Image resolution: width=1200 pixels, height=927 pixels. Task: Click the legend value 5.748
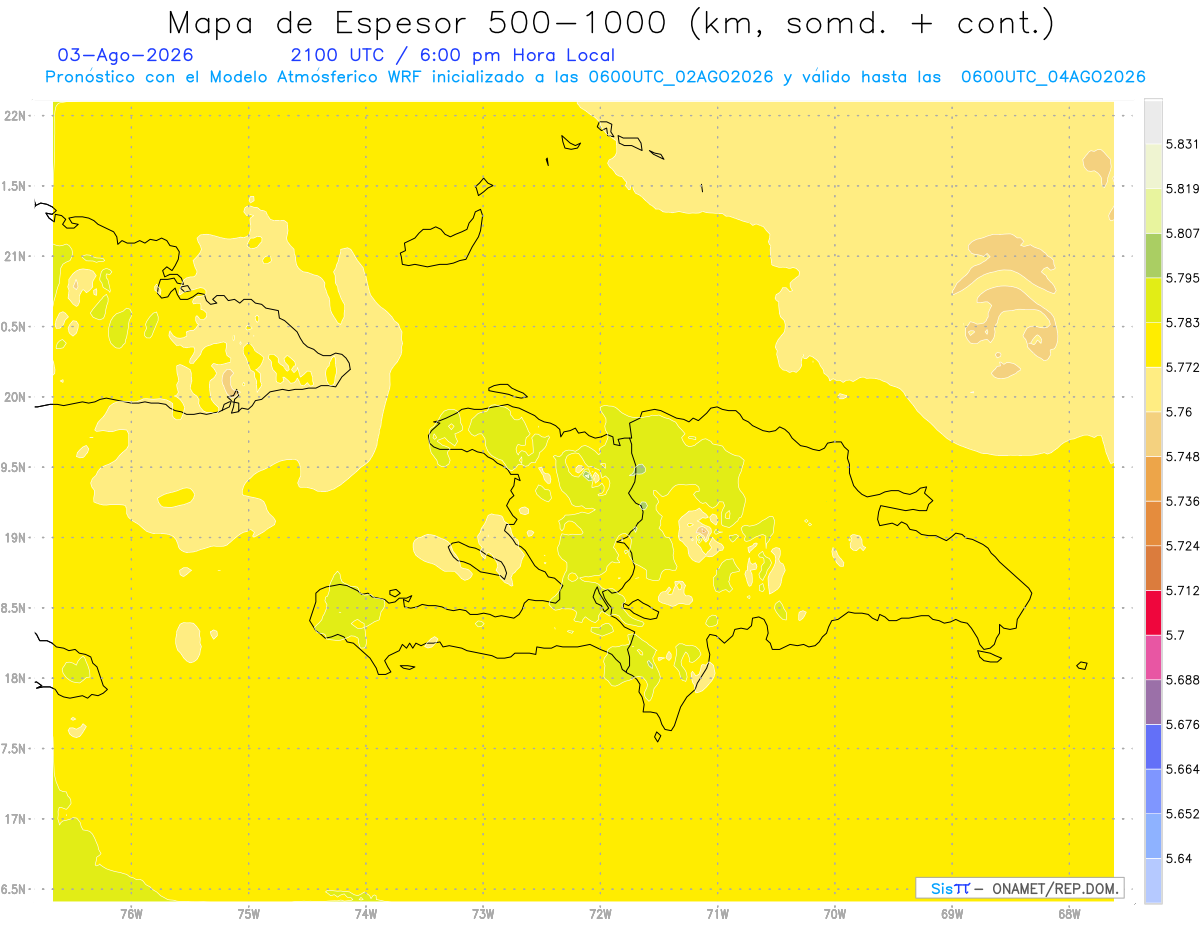(1183, 456)
